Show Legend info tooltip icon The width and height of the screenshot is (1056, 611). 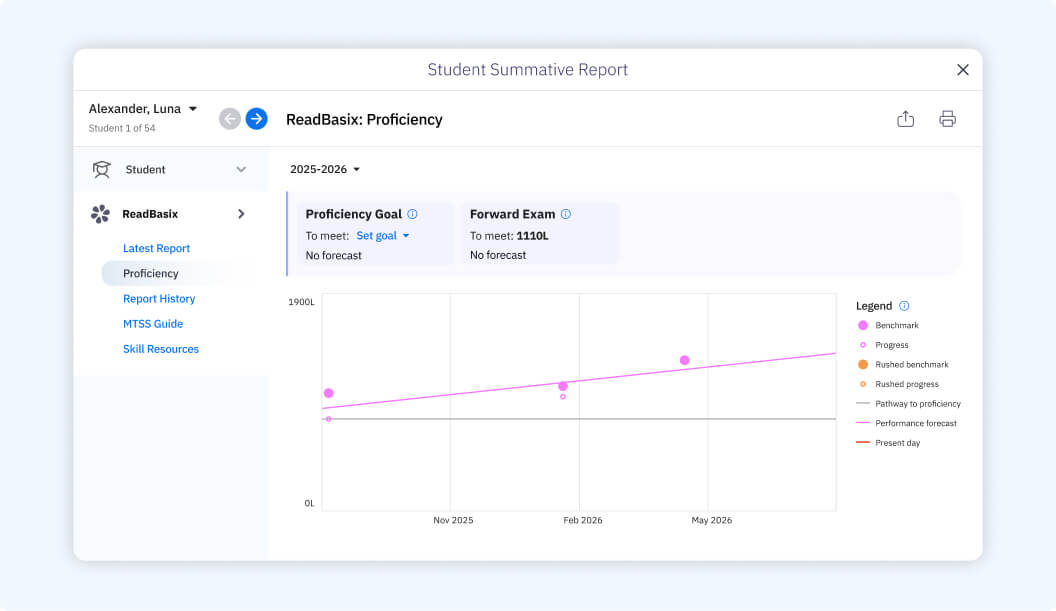click(x=904, y=306)
